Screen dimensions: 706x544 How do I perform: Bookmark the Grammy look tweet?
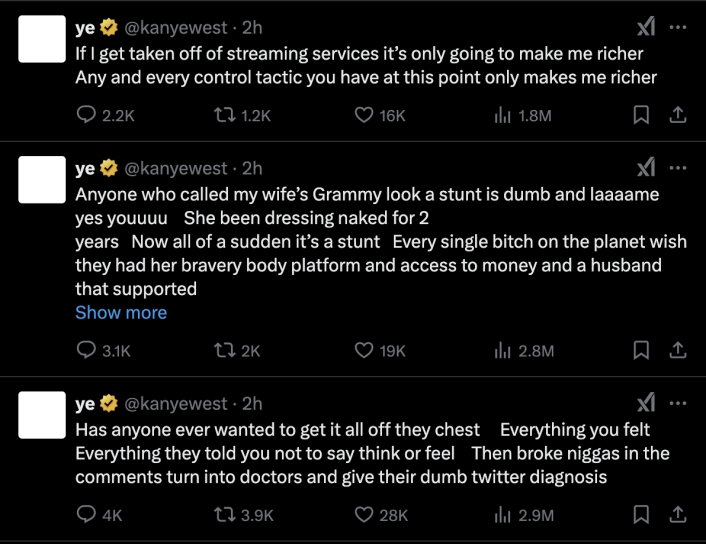642,350
